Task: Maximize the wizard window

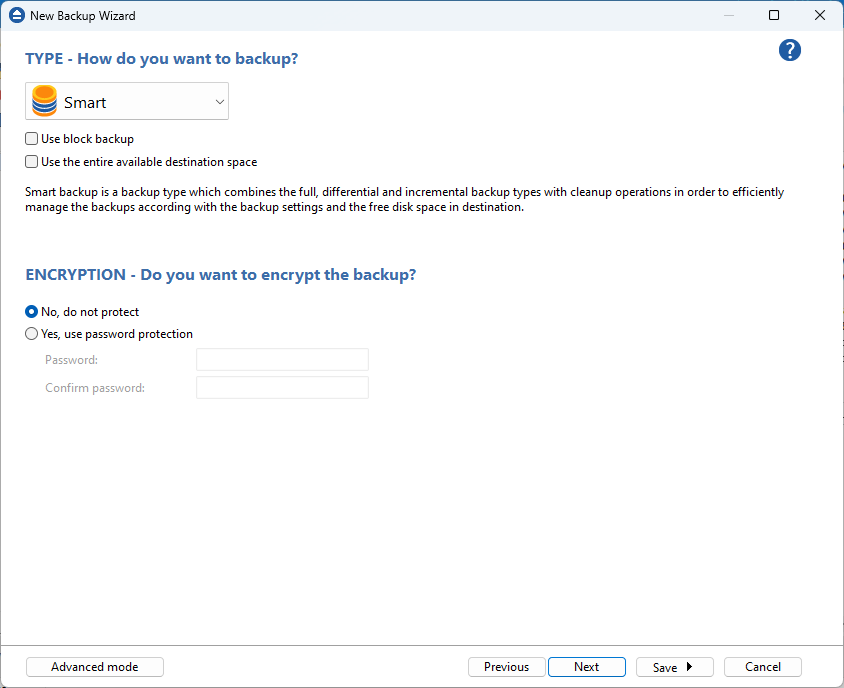Action: [774, 16]
